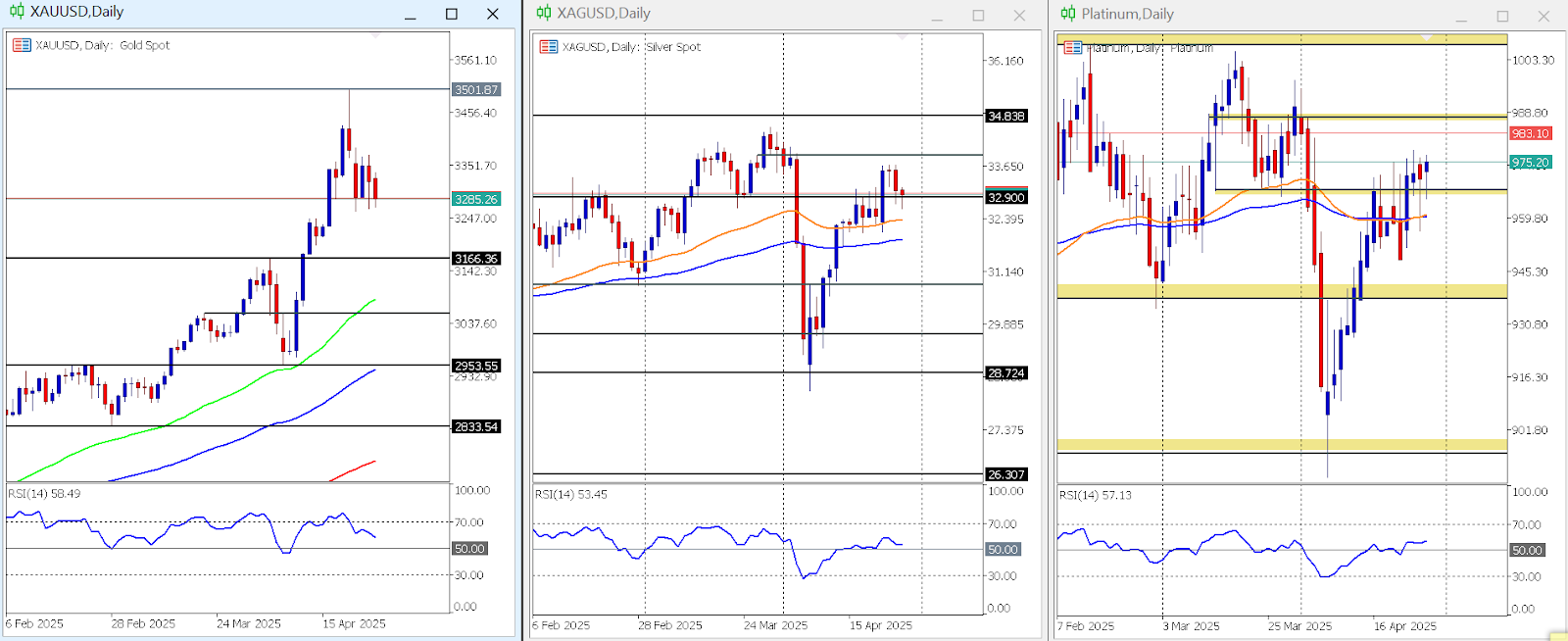Close the XAGUSD,Daily chart window
Screen dimensions: 1568x641
(x=1019, y=16)
